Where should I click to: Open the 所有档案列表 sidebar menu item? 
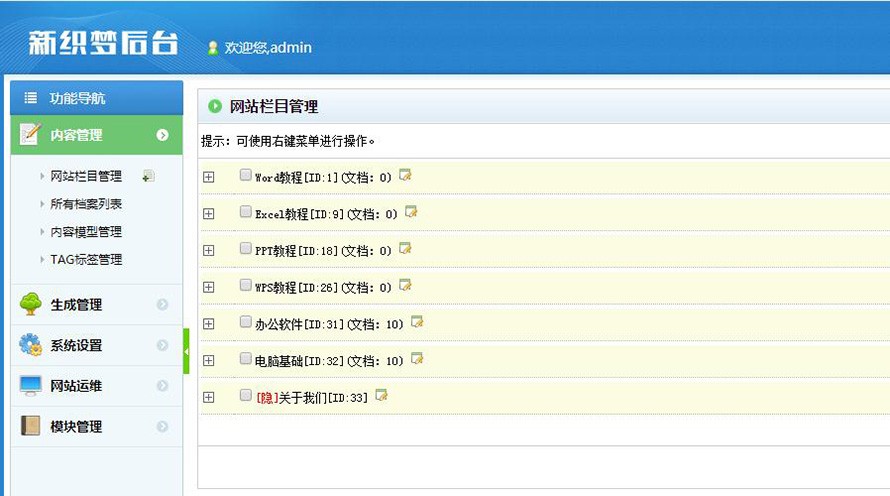(x=86, y=204)
